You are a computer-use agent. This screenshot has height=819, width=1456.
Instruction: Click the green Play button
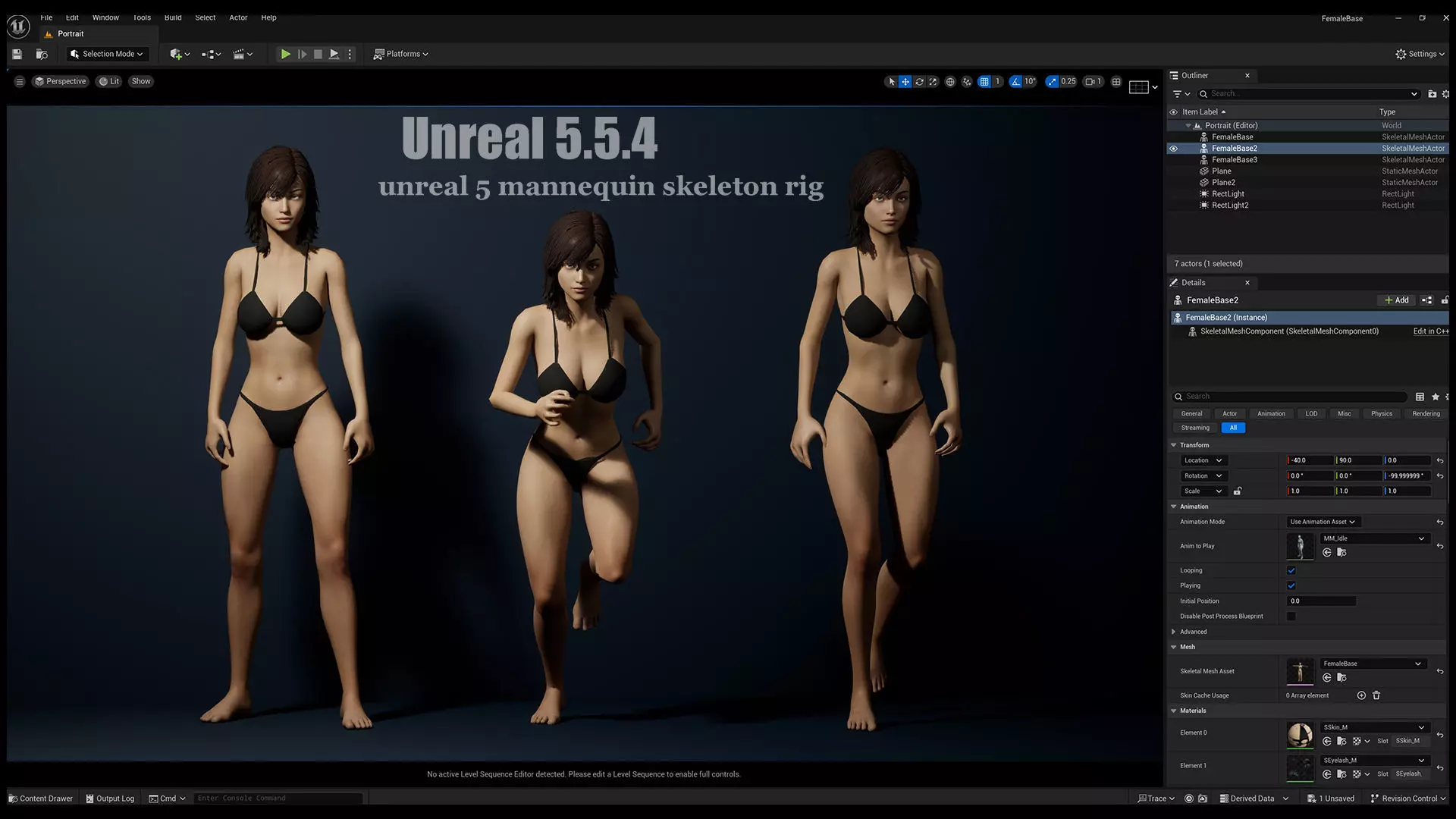pos(285,54)
